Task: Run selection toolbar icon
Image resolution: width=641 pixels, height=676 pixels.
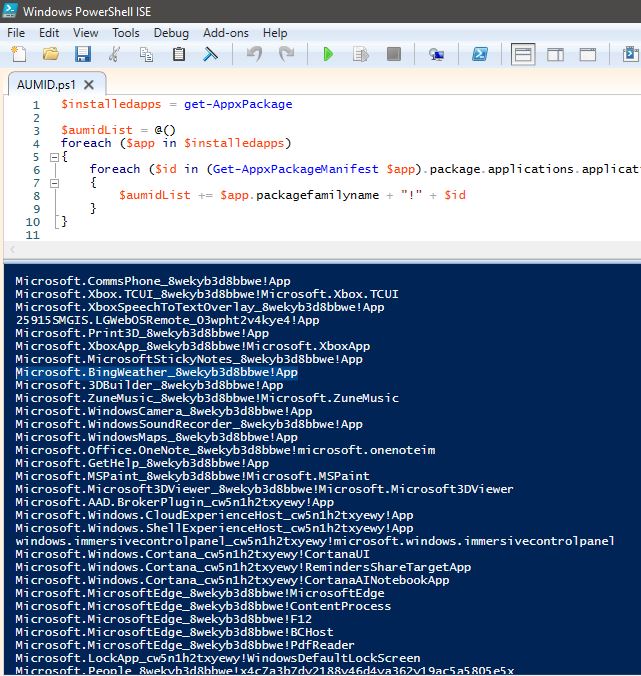Action: (x=361, y=54)
